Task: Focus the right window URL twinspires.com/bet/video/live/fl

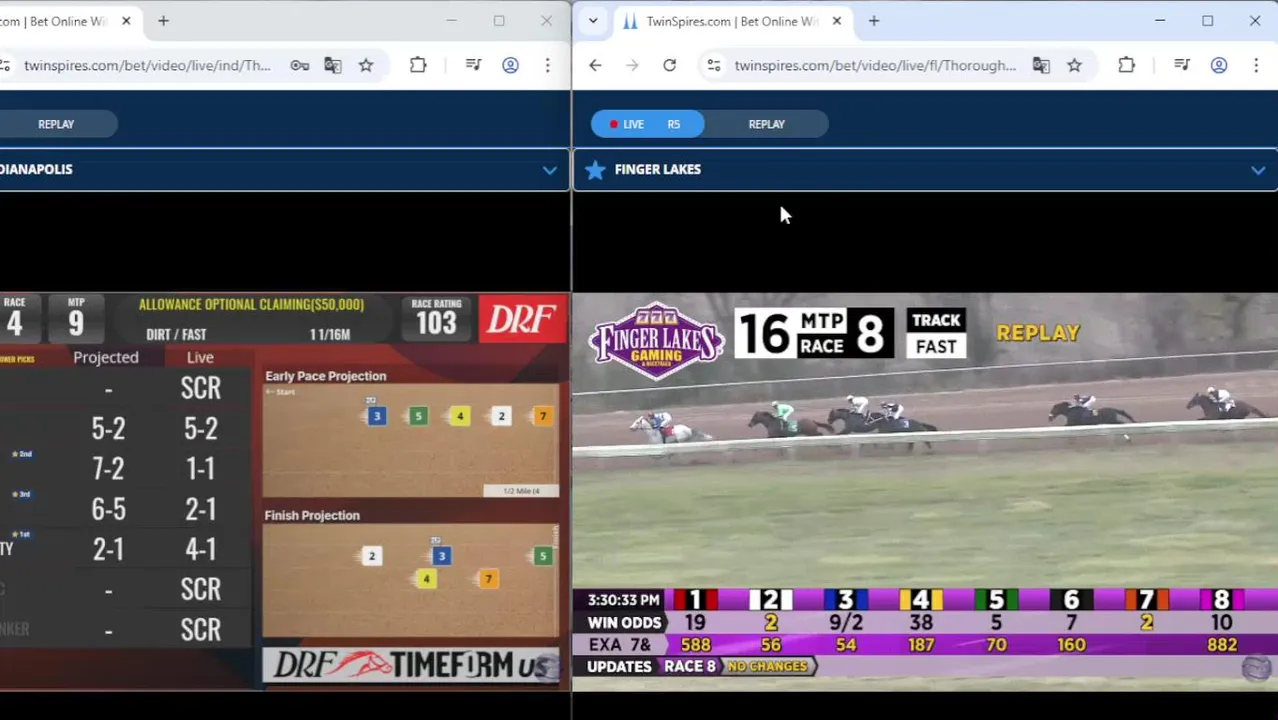Action: tap(875, 65)
